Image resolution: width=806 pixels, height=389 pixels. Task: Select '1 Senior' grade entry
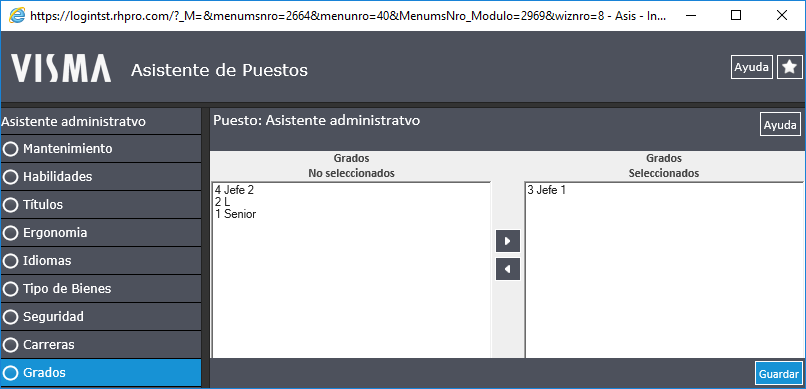point(235,214)
